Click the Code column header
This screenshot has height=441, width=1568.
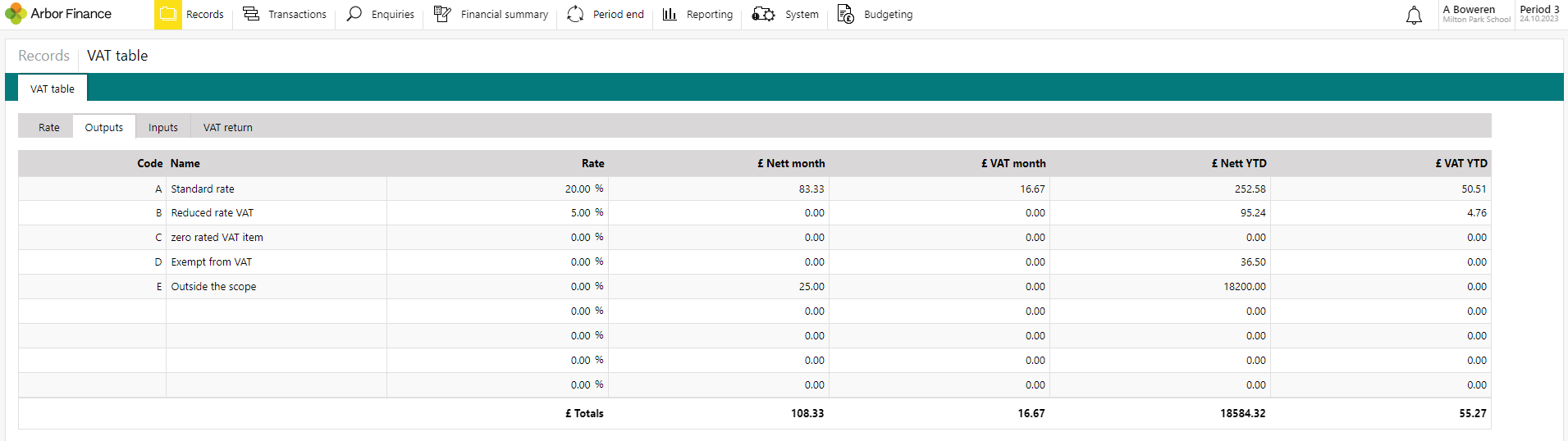pos(150,163)
